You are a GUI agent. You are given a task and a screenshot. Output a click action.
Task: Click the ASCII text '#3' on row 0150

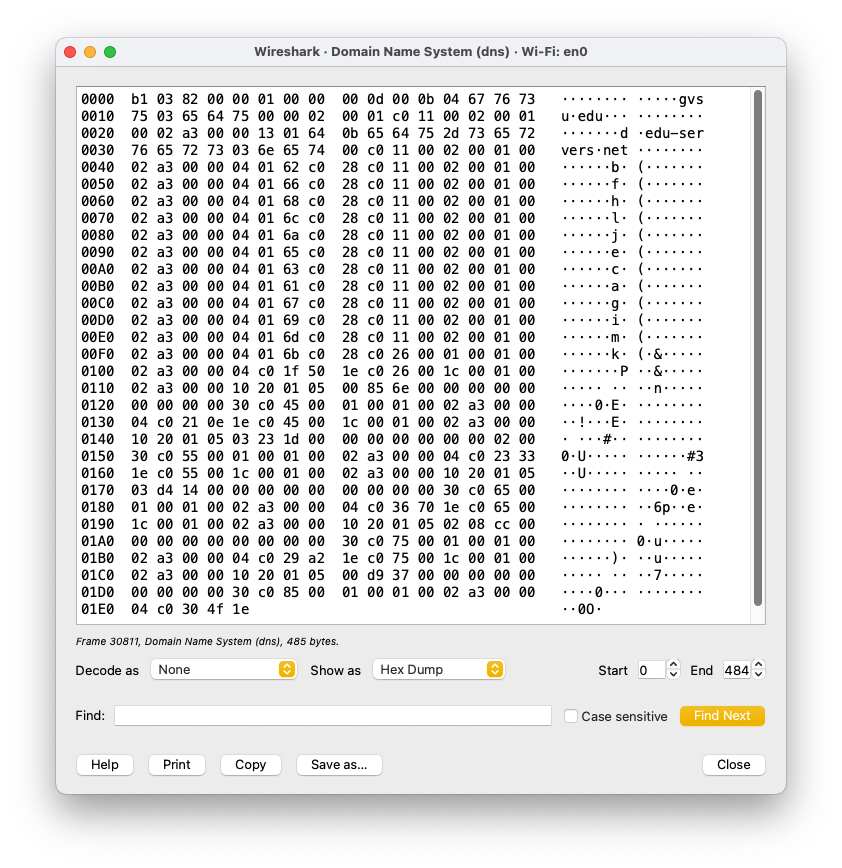(x=695, y=457)
